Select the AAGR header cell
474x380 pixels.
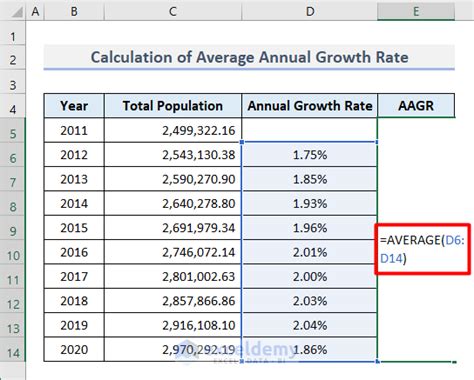416,106
